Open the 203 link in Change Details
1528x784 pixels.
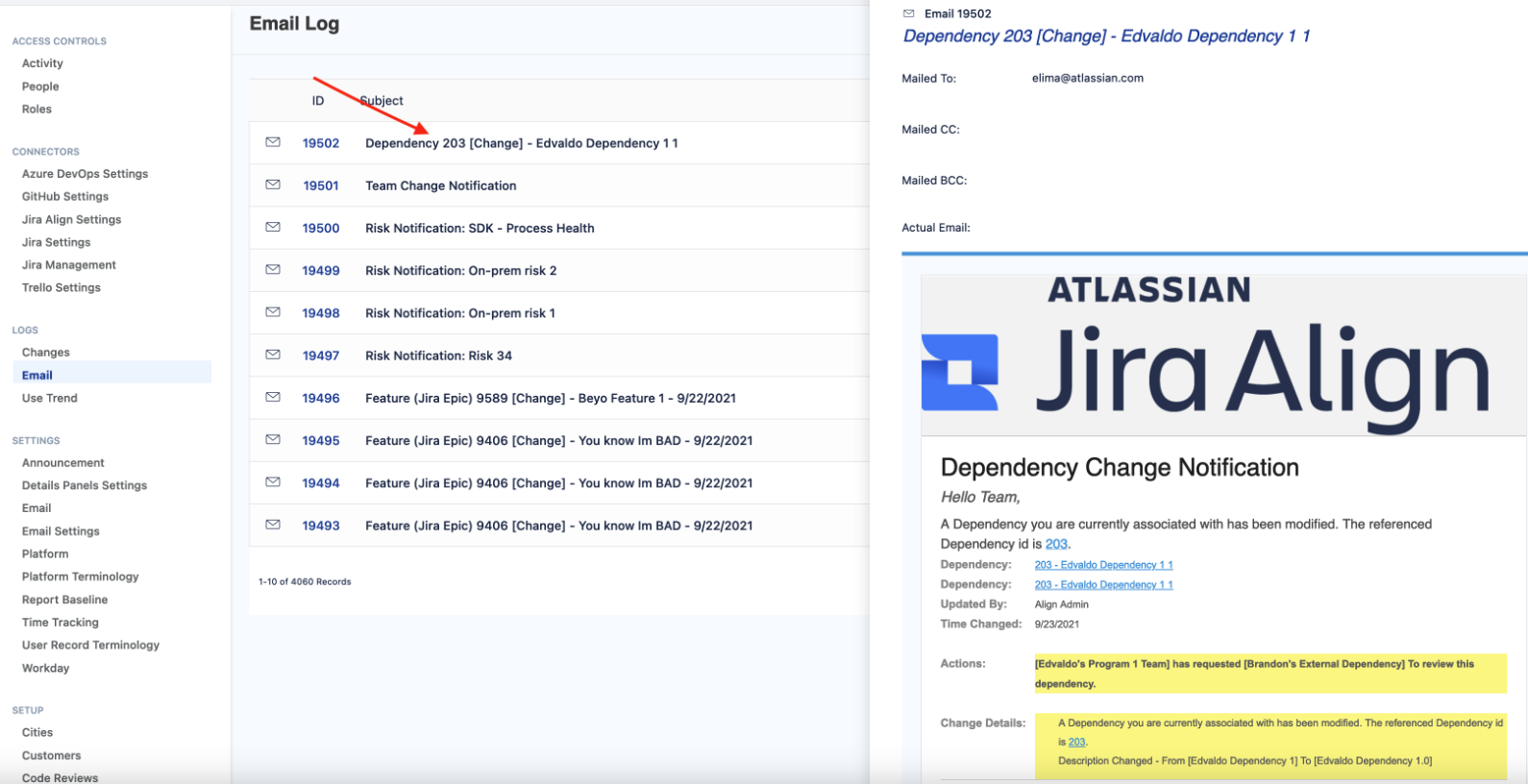pos(1076,742)
